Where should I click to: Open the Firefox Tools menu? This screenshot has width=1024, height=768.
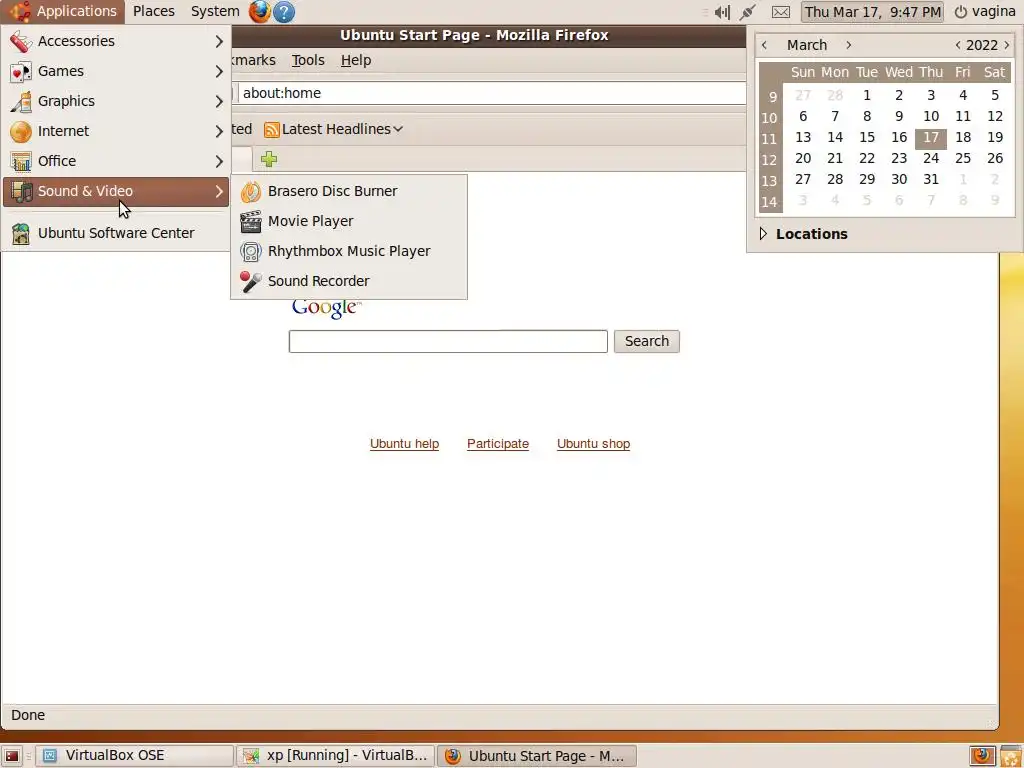point(308,60)
